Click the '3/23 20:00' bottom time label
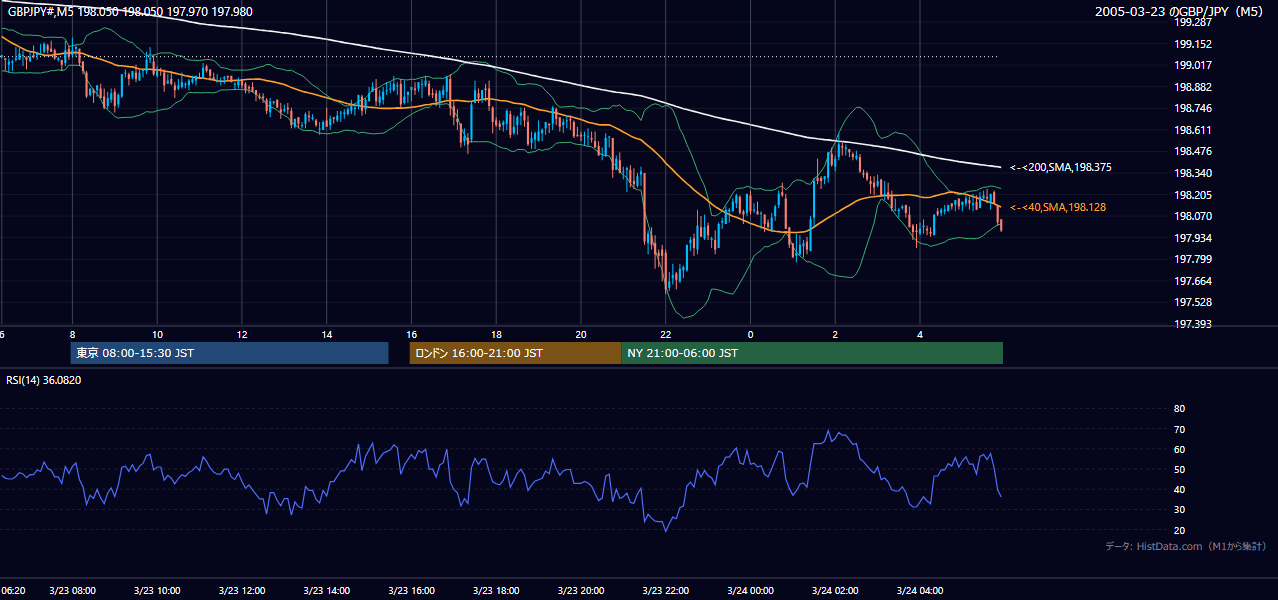1278x600 pixels. point(581,590)
